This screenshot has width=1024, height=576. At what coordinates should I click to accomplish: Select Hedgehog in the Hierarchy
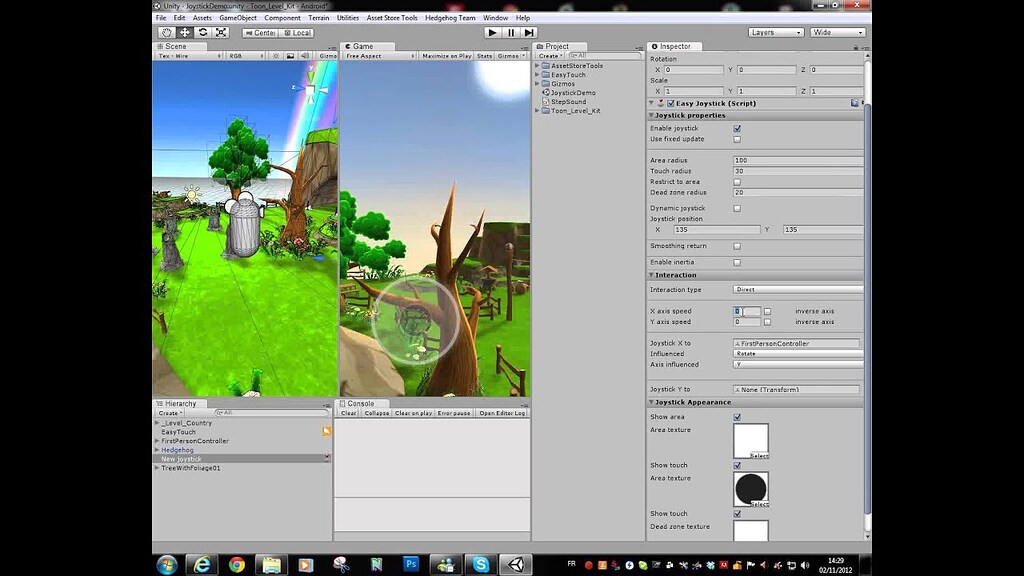(178, 450)
